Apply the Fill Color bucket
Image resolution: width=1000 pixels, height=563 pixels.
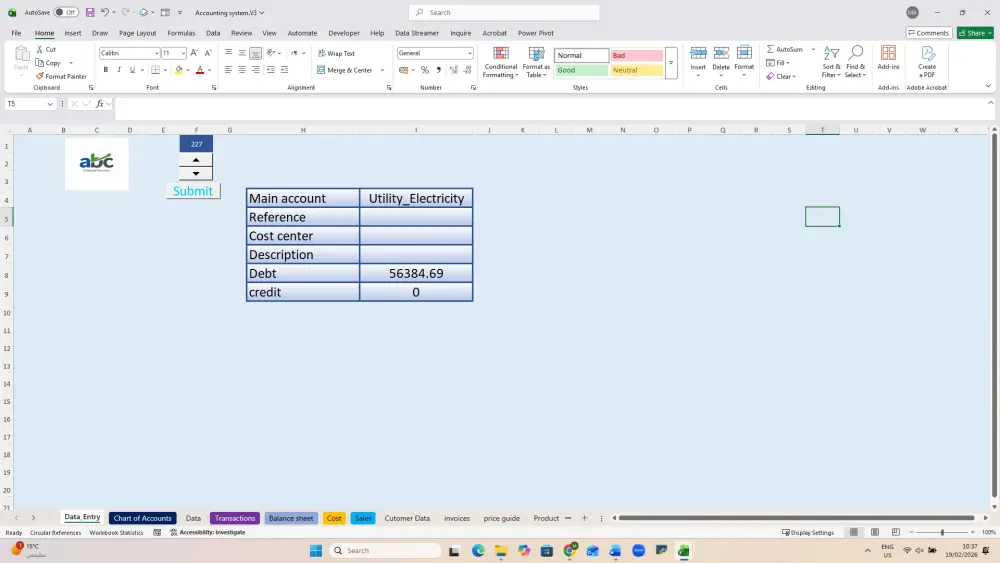pyautogui.click(x=179, y=69)
